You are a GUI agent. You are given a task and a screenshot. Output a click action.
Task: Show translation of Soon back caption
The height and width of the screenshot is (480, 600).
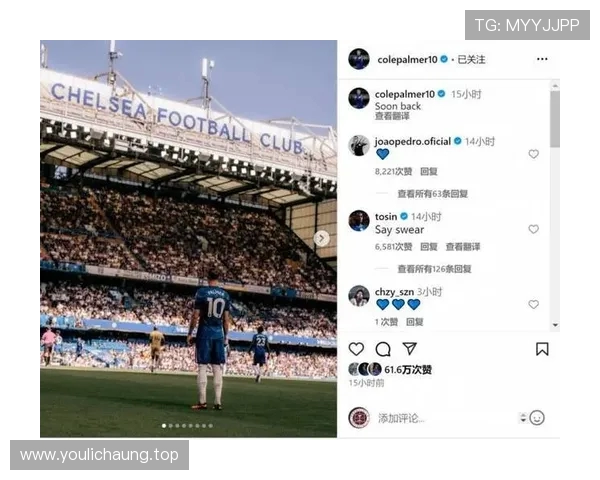click(x=392, y=116)
